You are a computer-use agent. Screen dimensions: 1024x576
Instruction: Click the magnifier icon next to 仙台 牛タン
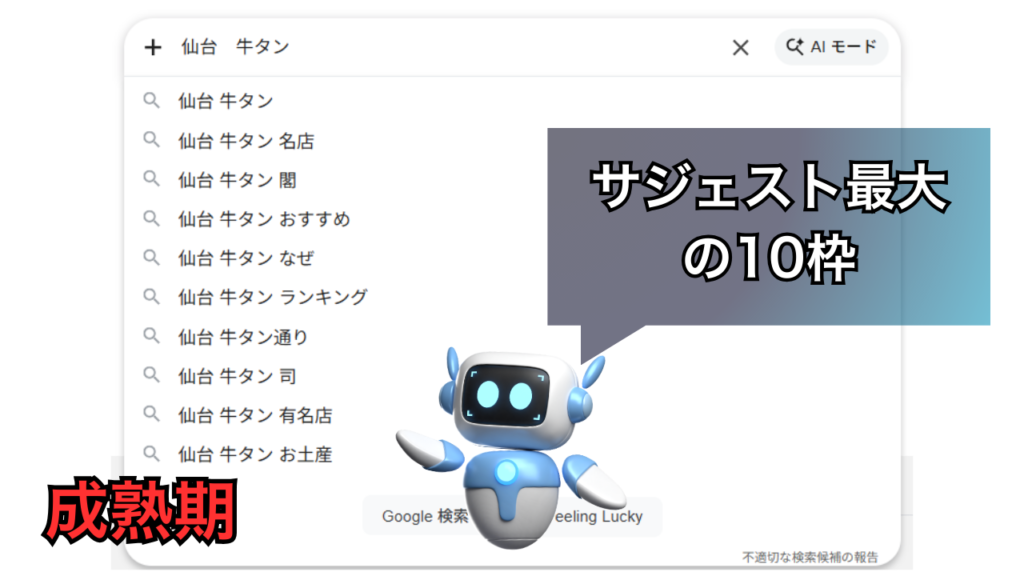150,101
